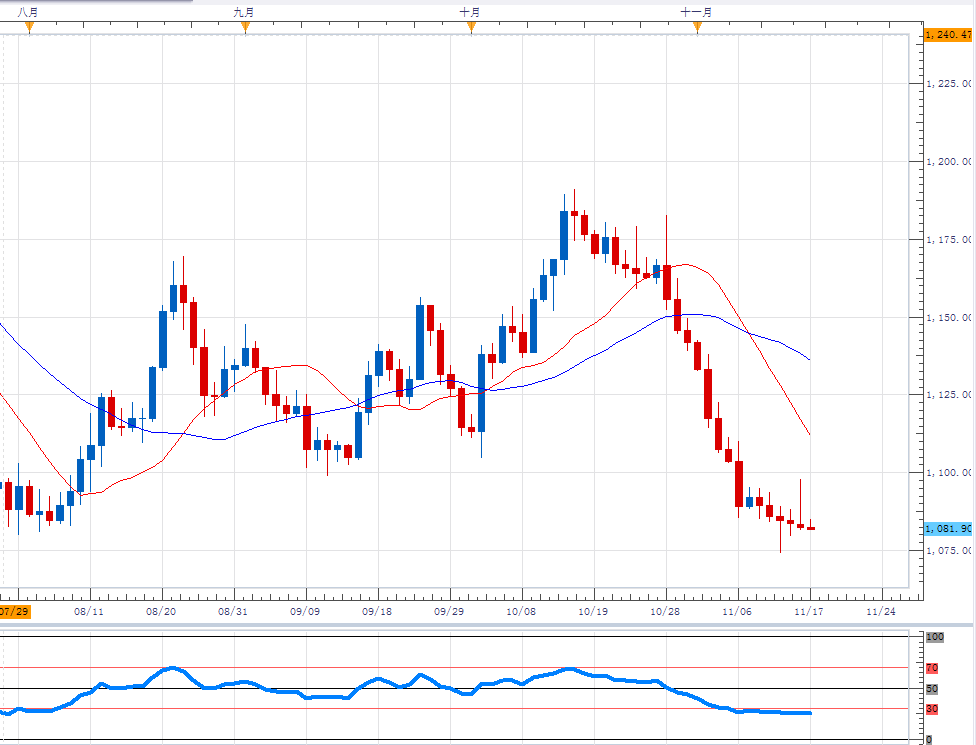976x745 pixels.
Task: Click the September month marker triangle
Action: (245, 27)
